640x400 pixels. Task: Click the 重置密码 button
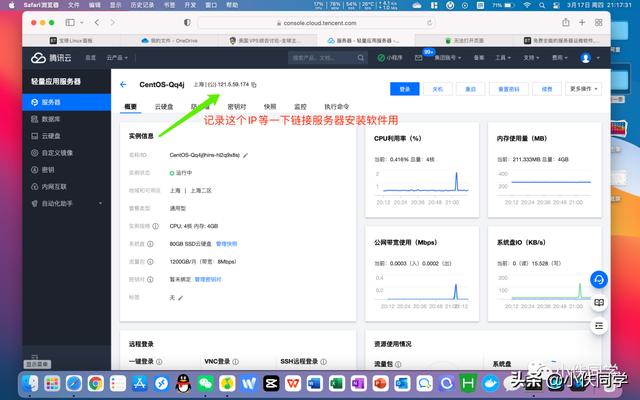tap(509, 89)
